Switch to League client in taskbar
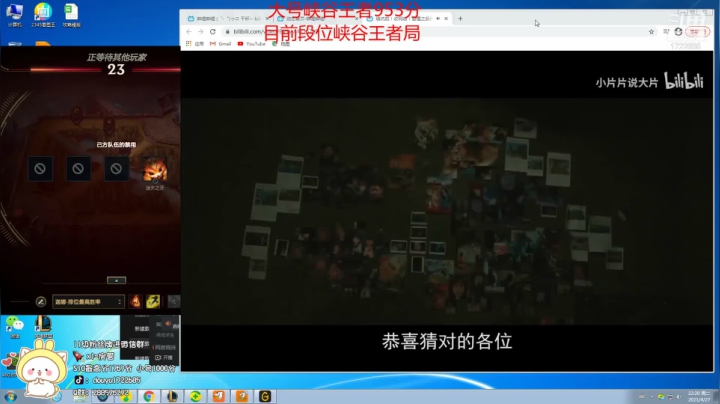This screenshot has height=404, width=720. [x=172, y=397]
